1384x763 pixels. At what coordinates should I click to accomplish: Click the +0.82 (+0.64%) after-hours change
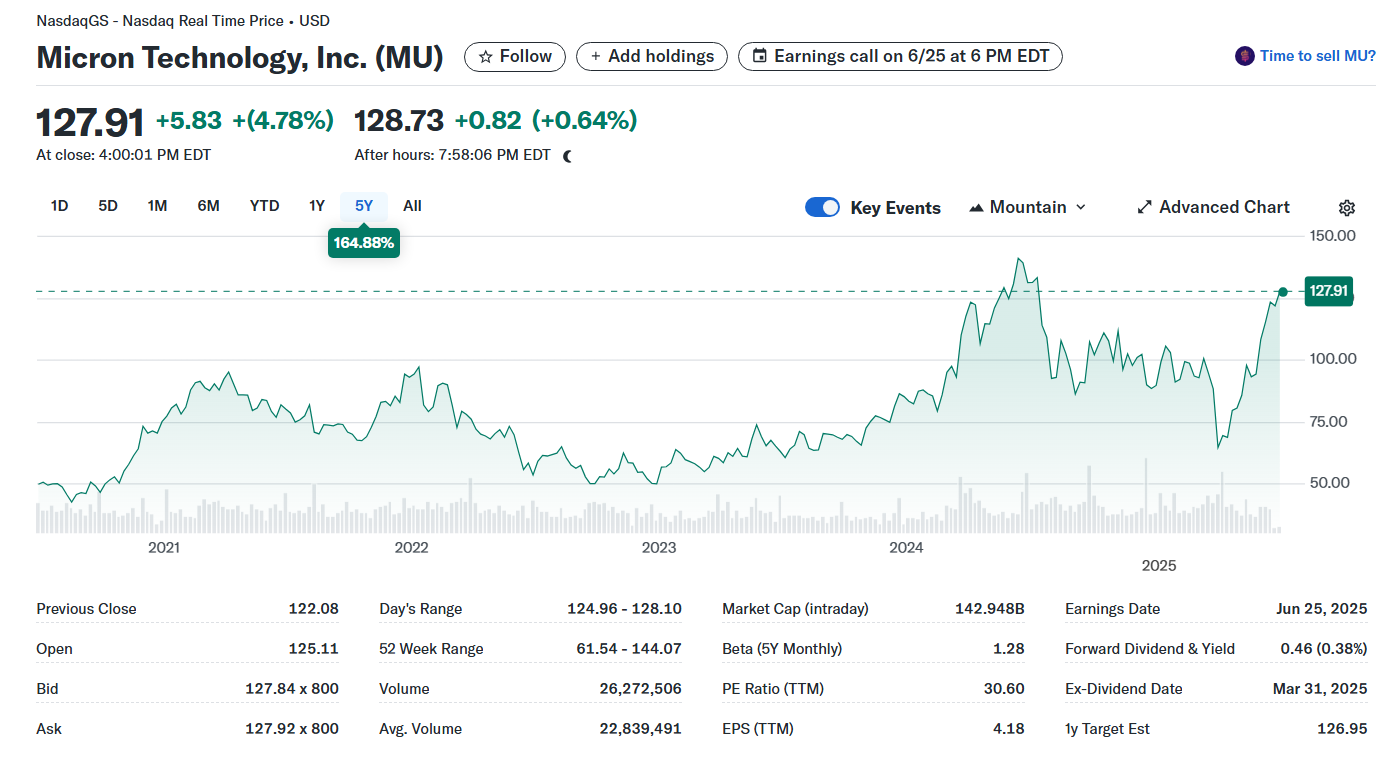tap(546, 121)
